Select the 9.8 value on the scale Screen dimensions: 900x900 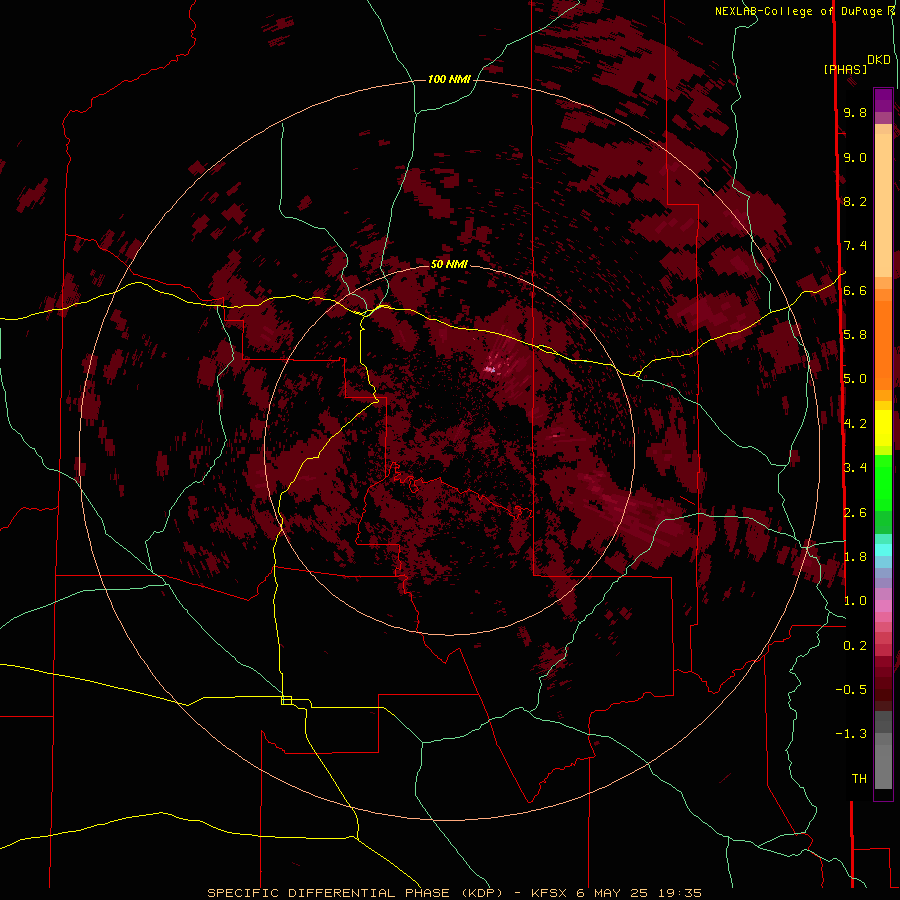pos(855,112)
